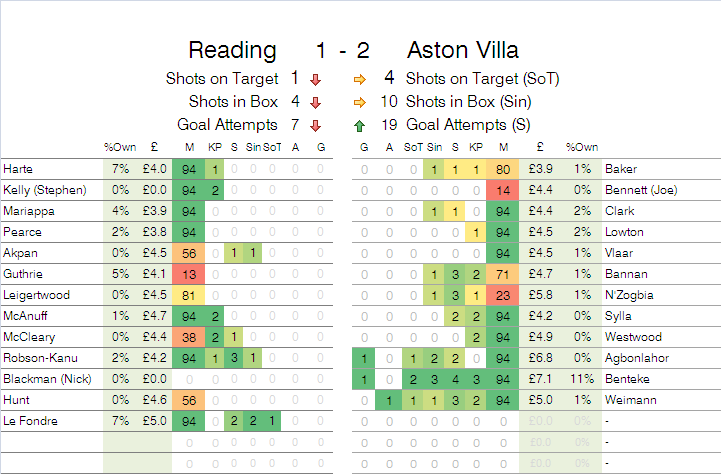This screenshot has height=474, width=721.
Task: Click red down arrow beside Reading Shots on Target
Action: point(315,78)
